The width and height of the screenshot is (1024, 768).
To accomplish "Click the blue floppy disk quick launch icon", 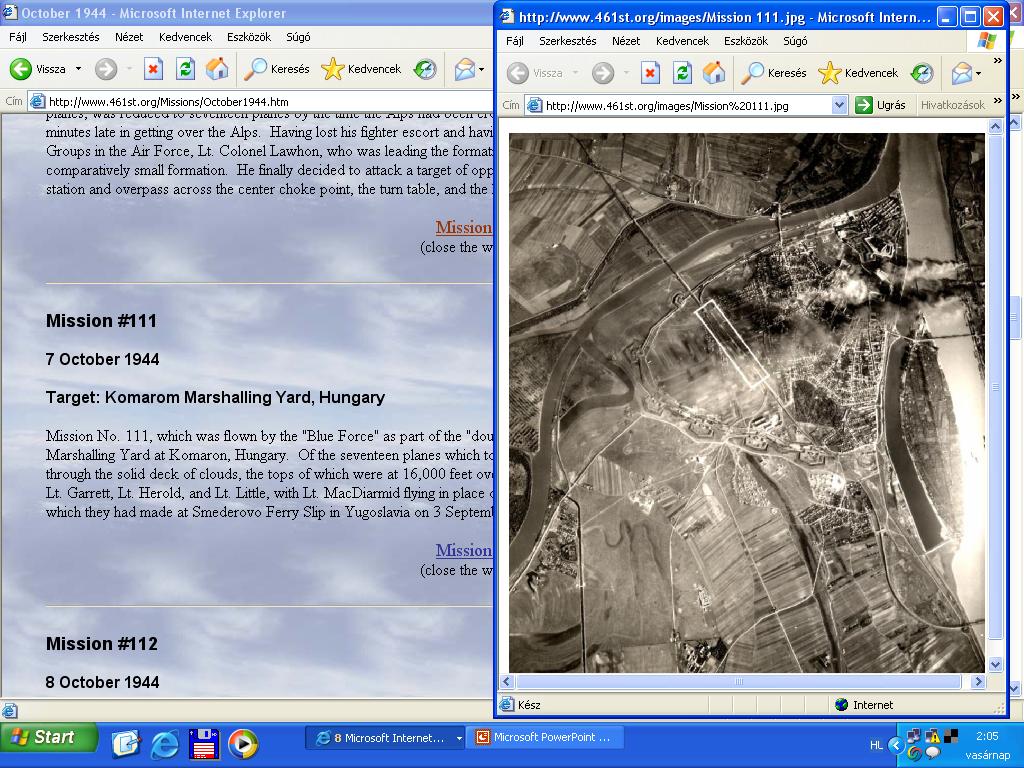I will (x=204, y=743).
